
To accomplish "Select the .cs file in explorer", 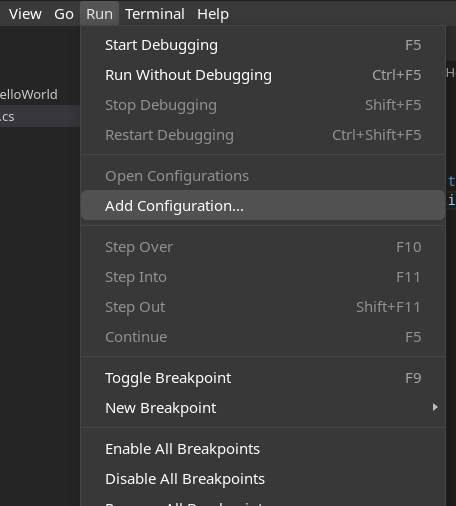I will (x=40, y=116).
